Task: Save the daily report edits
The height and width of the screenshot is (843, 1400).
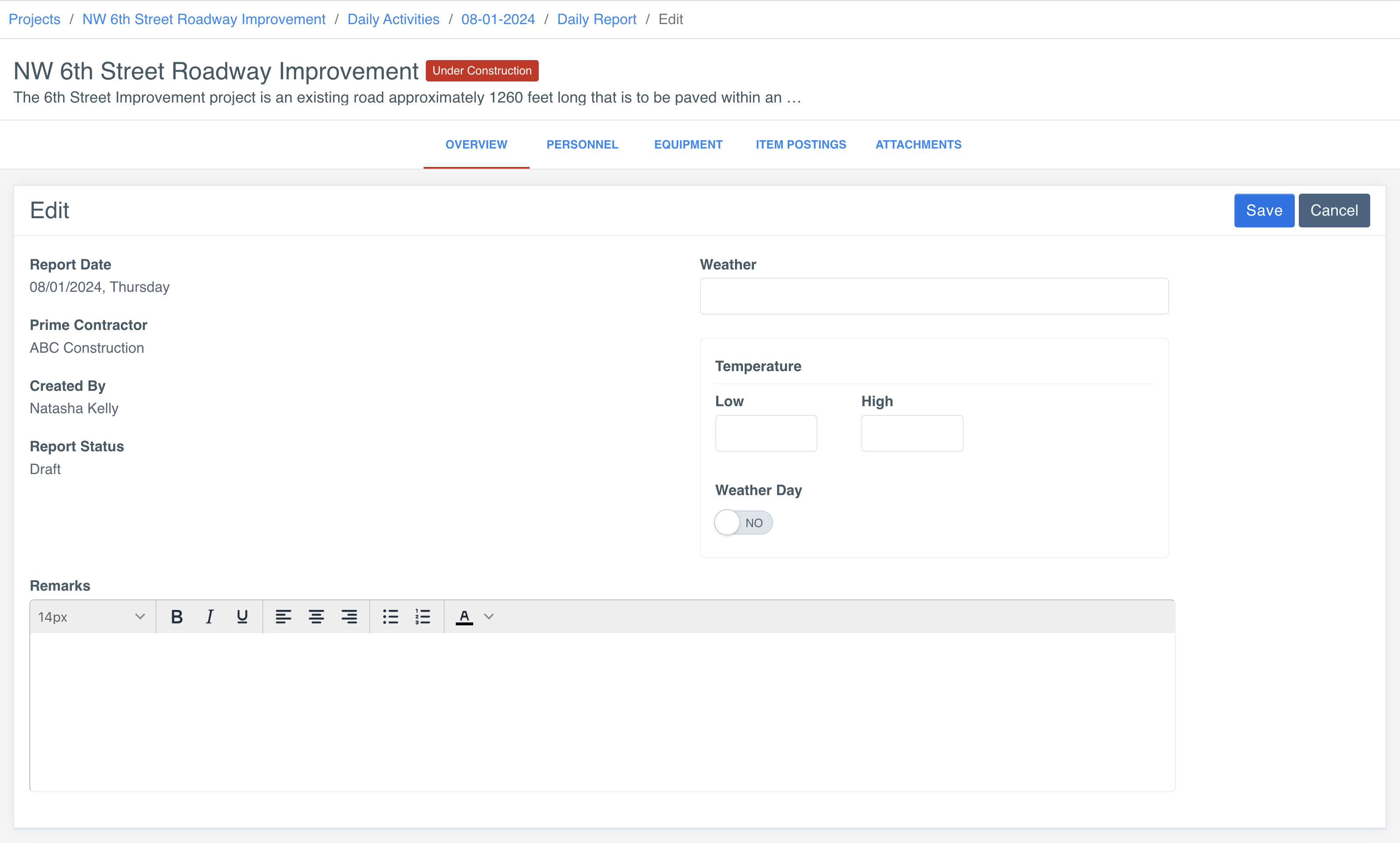Action: (1264, 211)
